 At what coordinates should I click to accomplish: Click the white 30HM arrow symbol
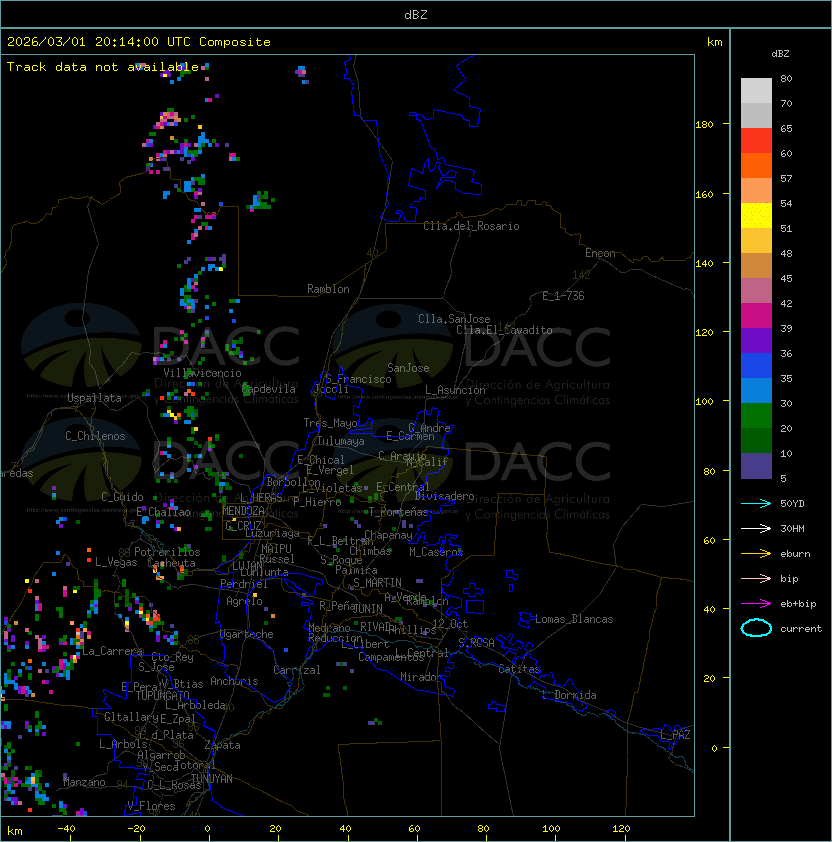coord(756,528)
